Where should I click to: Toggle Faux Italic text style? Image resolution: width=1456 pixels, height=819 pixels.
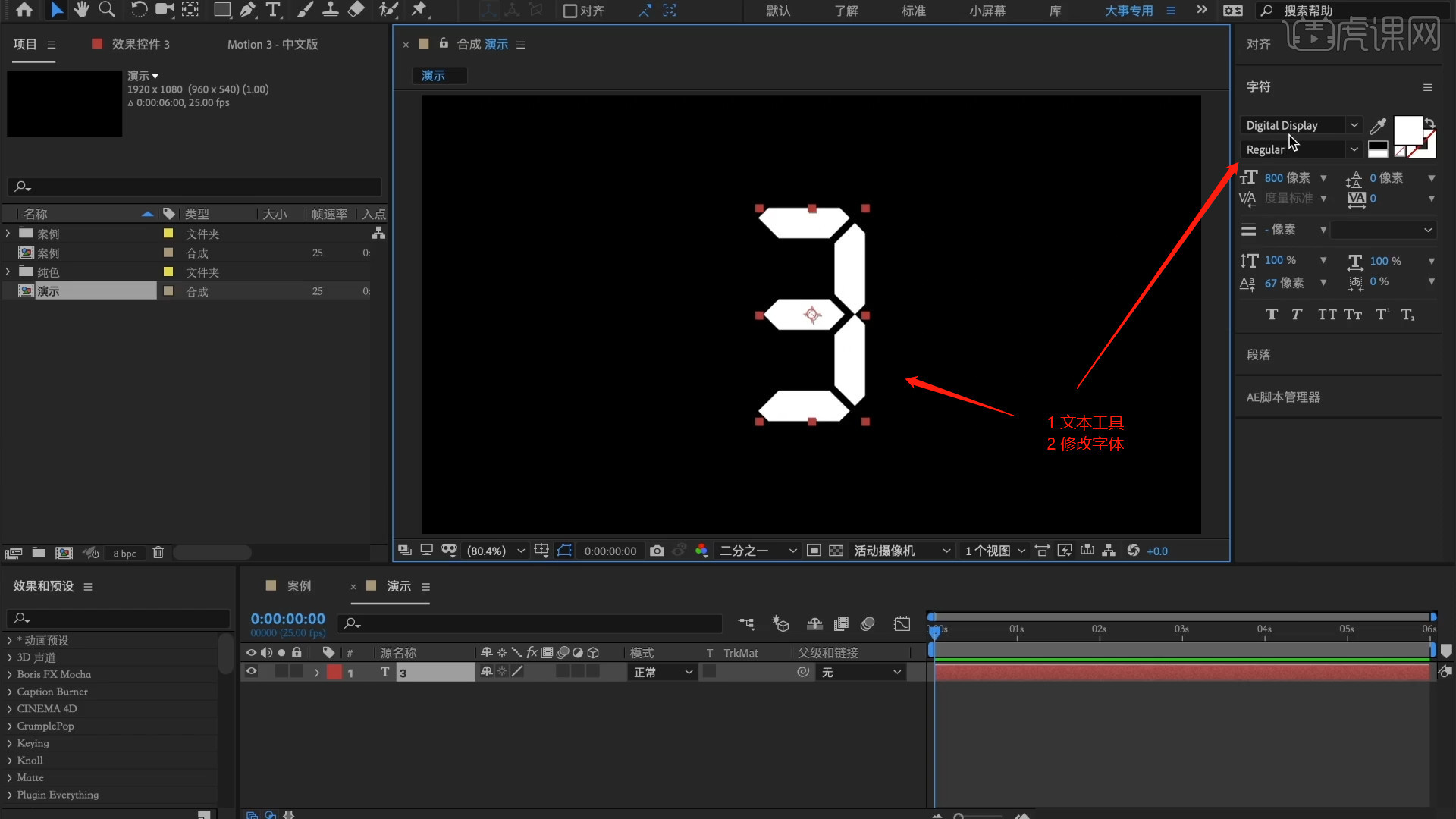[1297, 315]
